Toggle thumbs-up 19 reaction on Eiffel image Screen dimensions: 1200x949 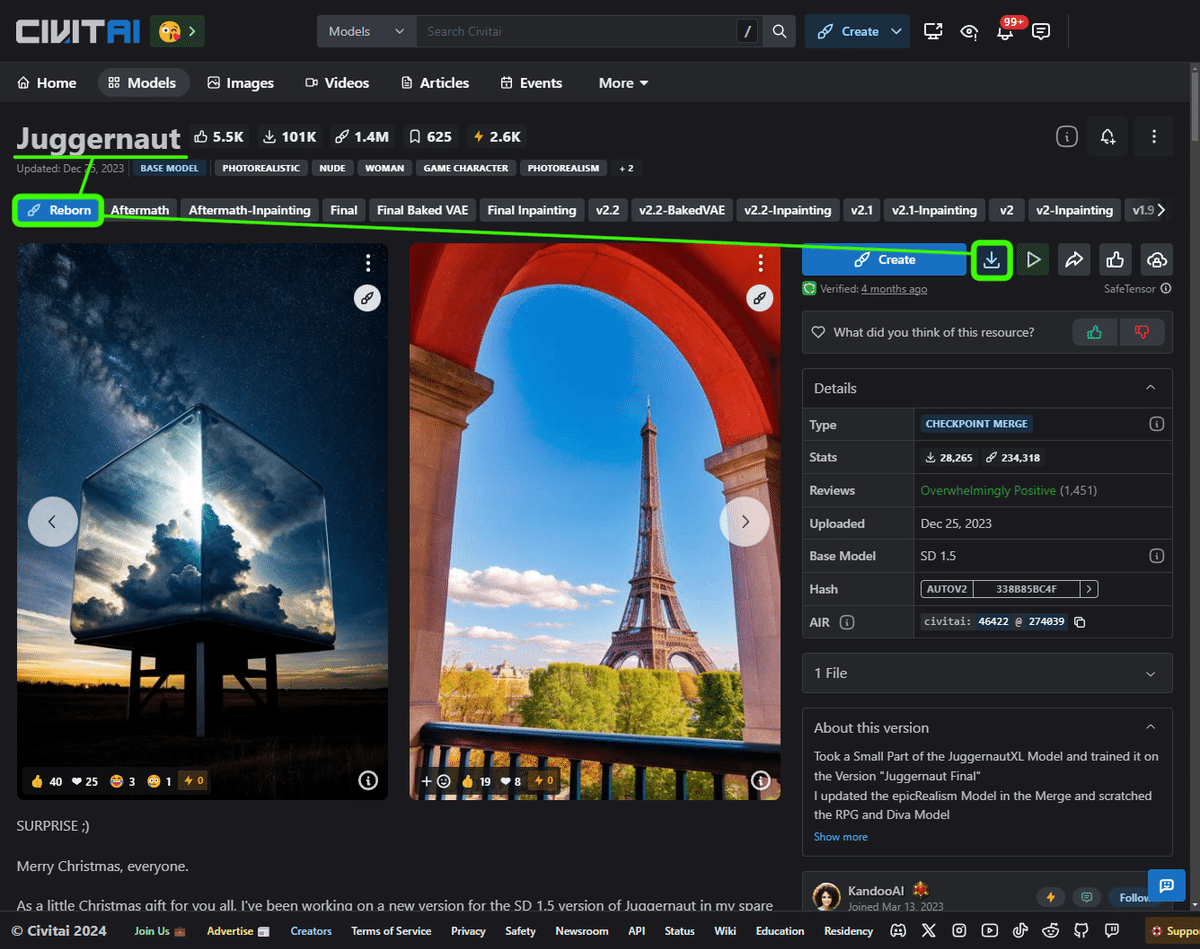tap(476, 781)
